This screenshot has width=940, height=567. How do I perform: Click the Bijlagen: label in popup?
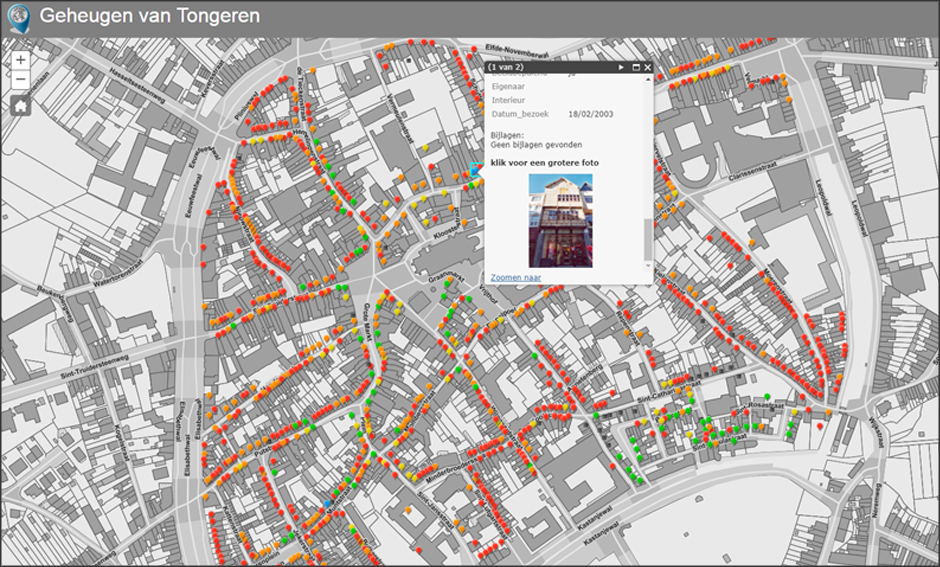coord(507,135)
